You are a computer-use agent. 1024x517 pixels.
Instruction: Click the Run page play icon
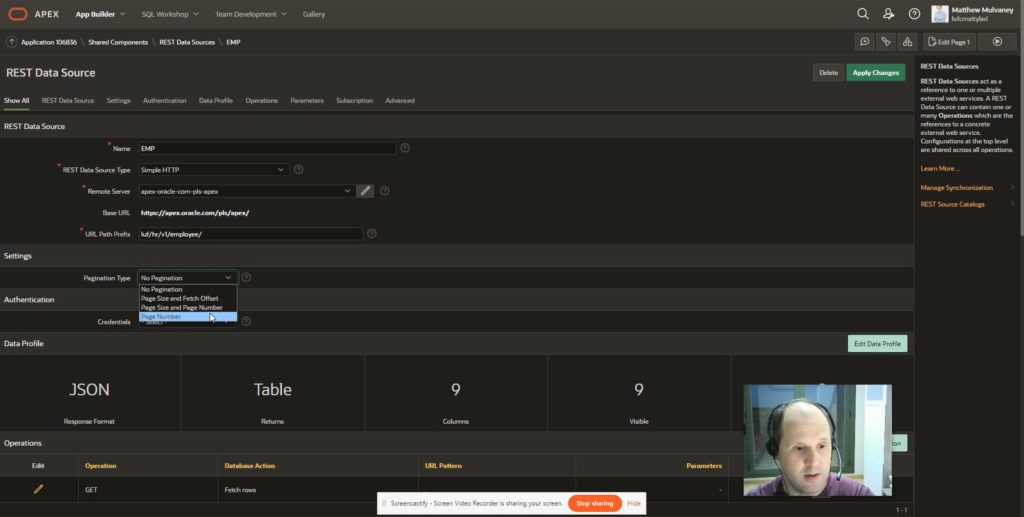[x=997, y=42]
